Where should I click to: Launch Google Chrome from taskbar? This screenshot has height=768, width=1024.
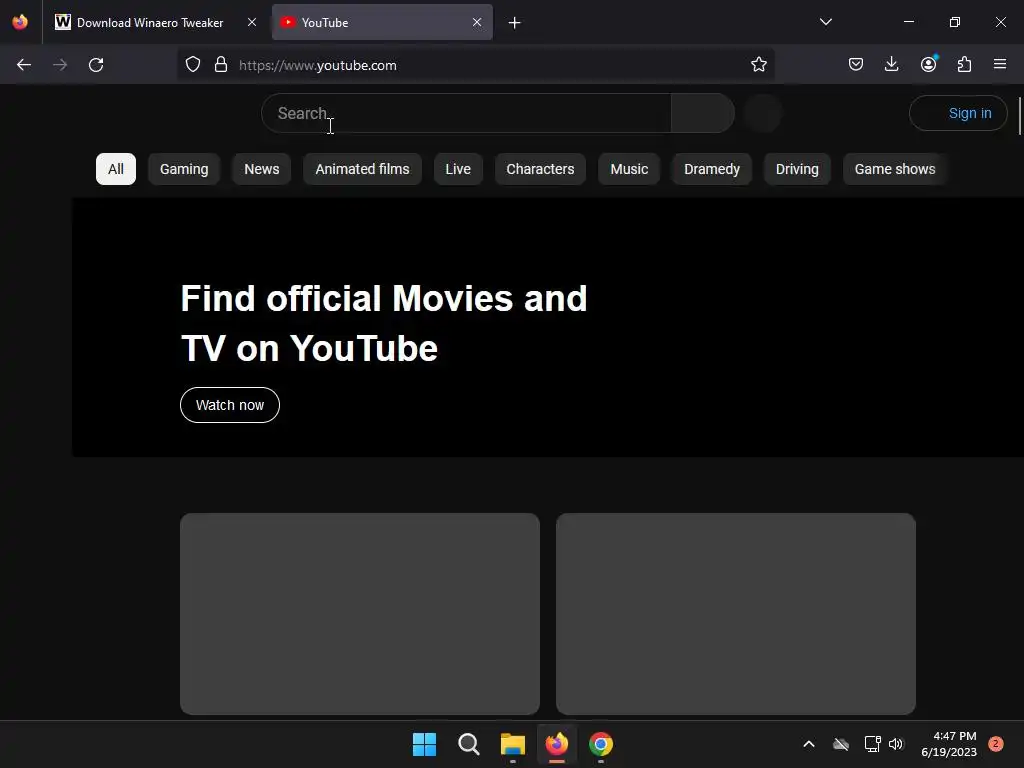tap(601, 744)
